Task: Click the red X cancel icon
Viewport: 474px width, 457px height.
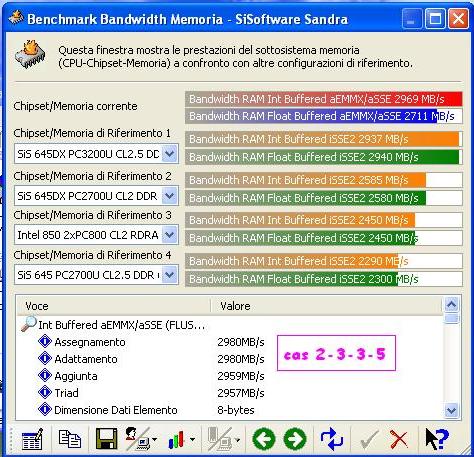Action: pos(399,439)
